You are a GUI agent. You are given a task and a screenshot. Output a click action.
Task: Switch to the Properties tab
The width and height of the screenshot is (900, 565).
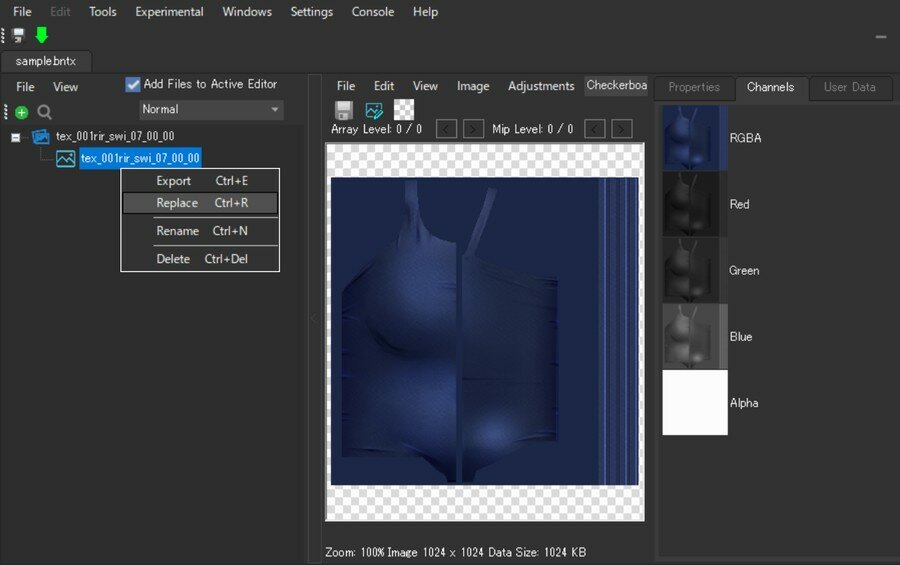tap(694, 87)
